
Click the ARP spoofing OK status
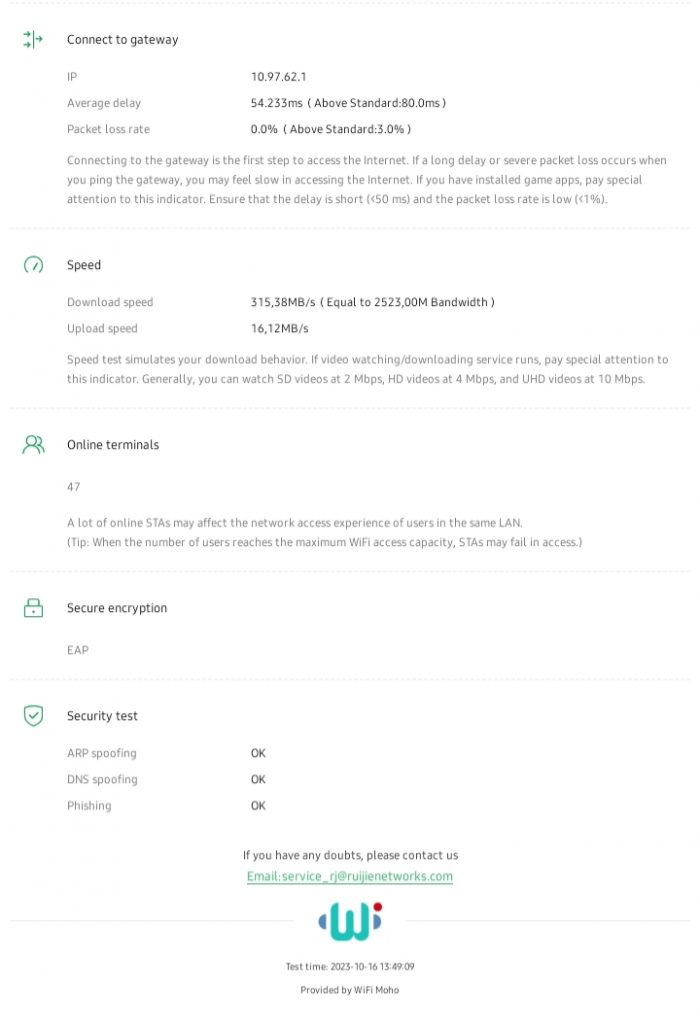[x=258, y=753]
